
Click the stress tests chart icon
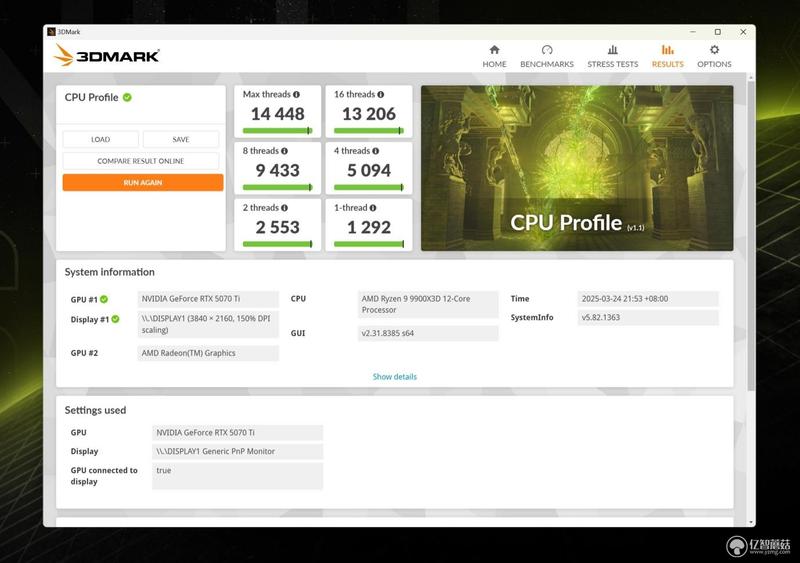[x=613, y=50]
